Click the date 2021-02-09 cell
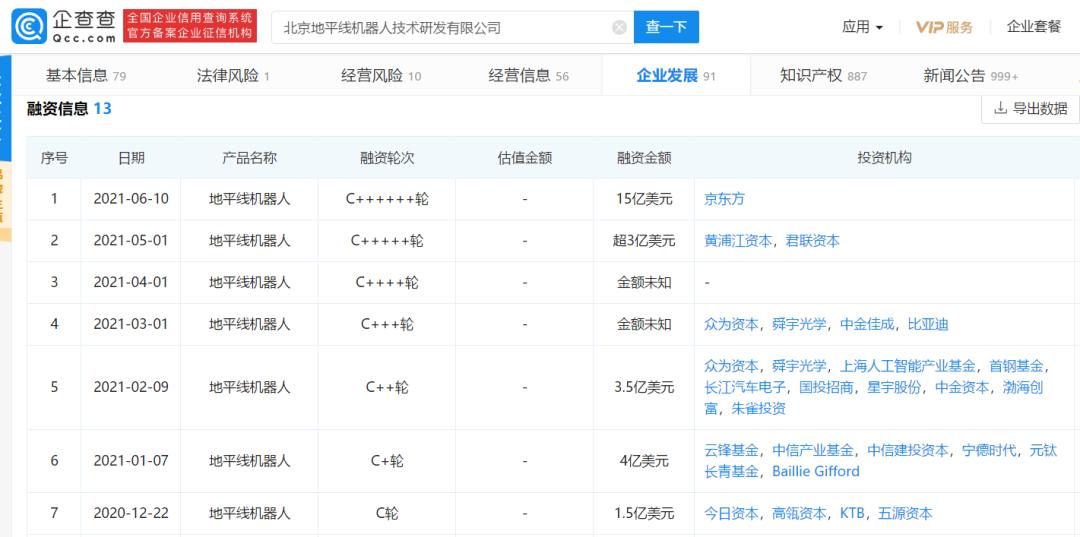The height and width of the screenshot is (537, 1080). point(131,387)
